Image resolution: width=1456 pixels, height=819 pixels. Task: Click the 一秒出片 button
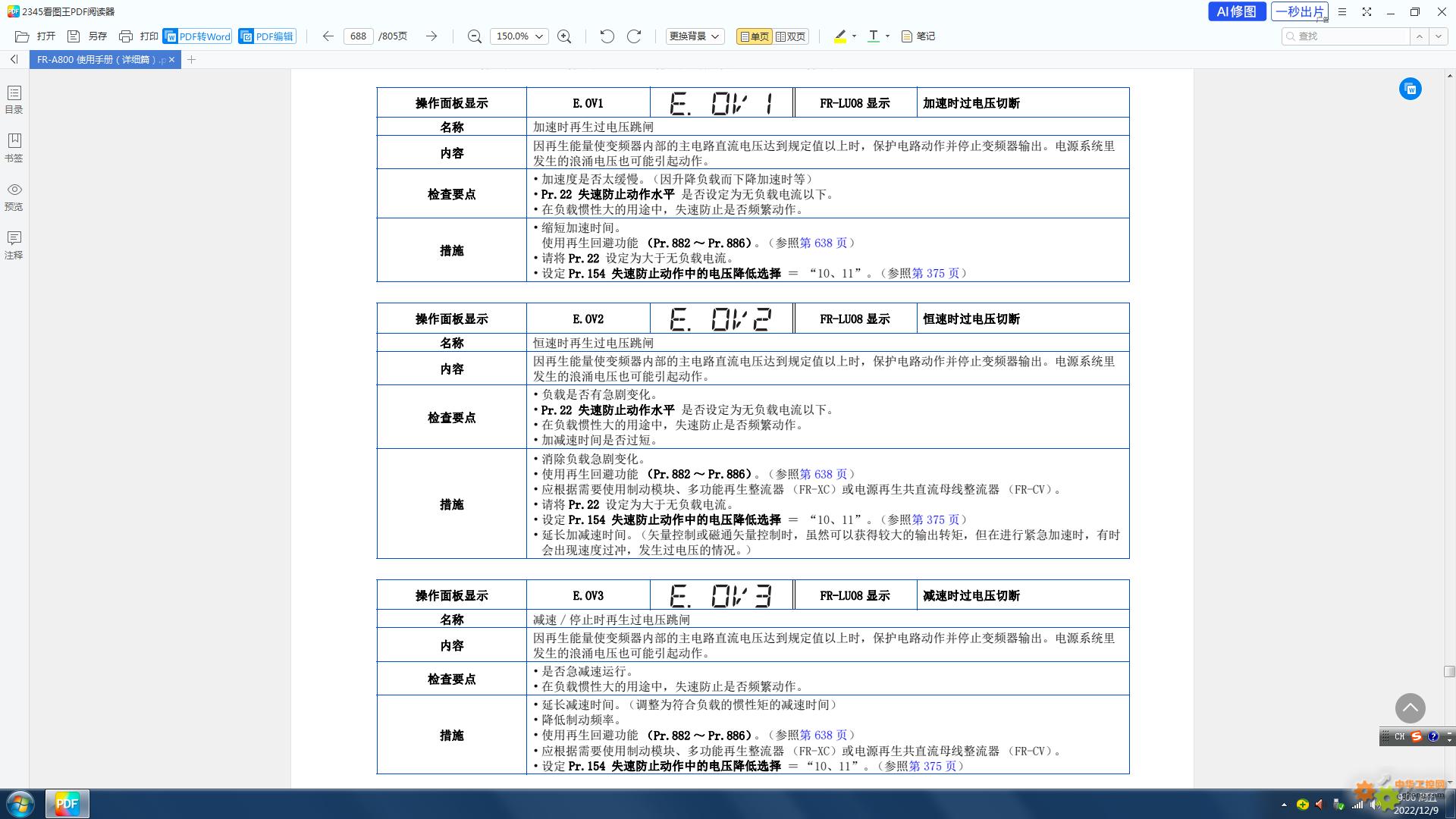[x=1299, y=11]
